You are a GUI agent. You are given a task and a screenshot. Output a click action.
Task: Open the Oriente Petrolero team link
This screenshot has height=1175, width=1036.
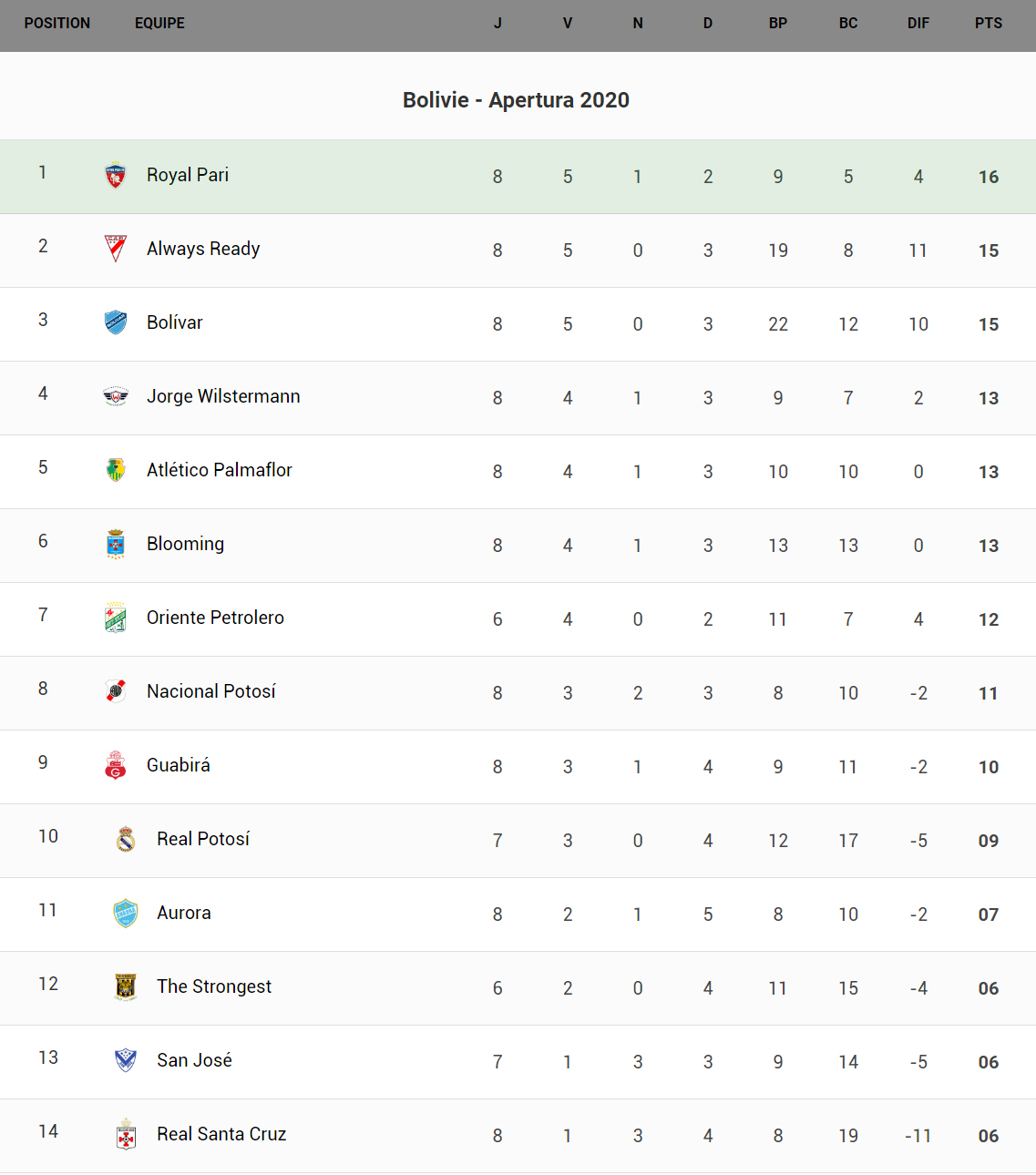215,618
